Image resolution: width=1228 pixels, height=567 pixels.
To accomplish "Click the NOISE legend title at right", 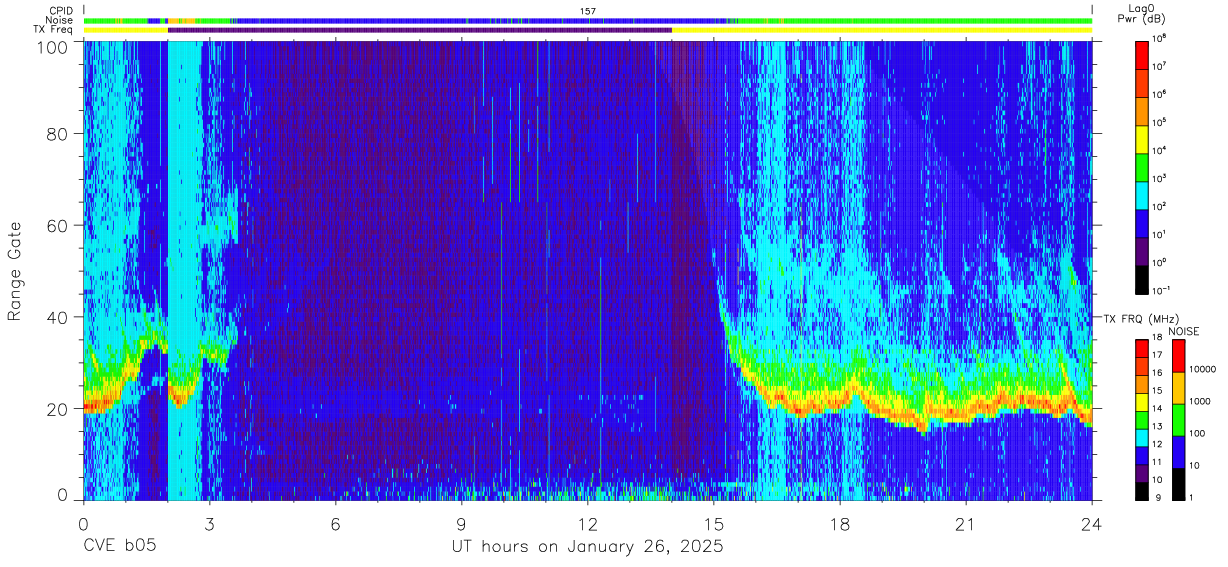I will click(1184, 330).
